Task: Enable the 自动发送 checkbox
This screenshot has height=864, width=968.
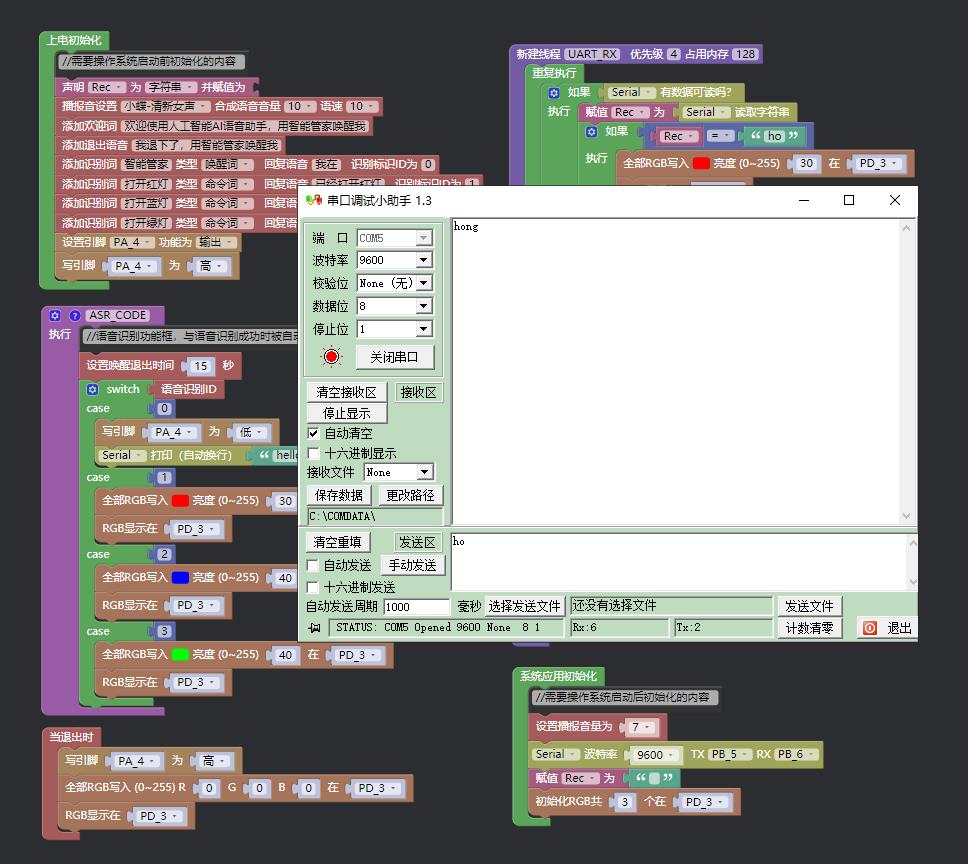Action: click(313, 565)
